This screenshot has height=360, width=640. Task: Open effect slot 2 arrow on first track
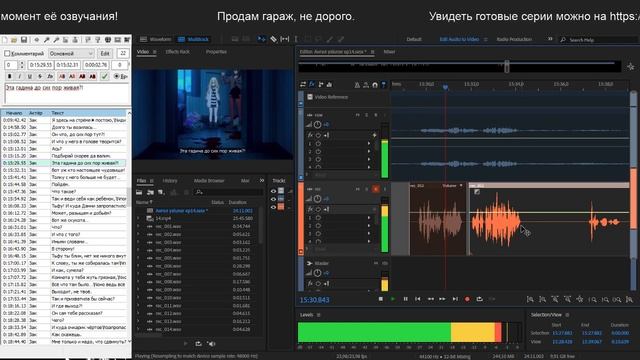369,151
